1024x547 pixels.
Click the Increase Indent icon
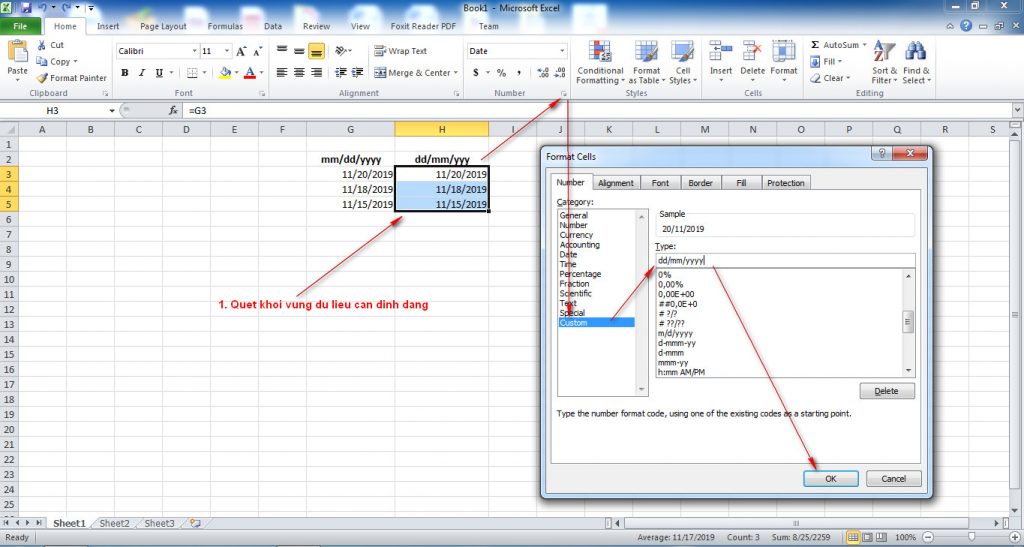[357, 72]
